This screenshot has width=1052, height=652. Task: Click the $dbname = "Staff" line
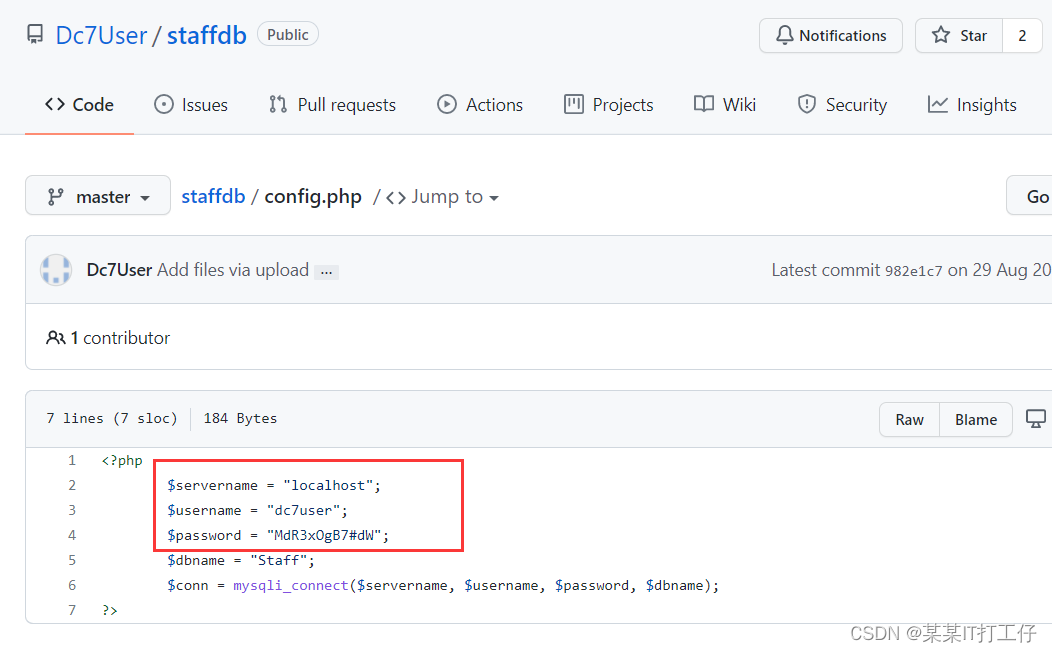point(240,560)
